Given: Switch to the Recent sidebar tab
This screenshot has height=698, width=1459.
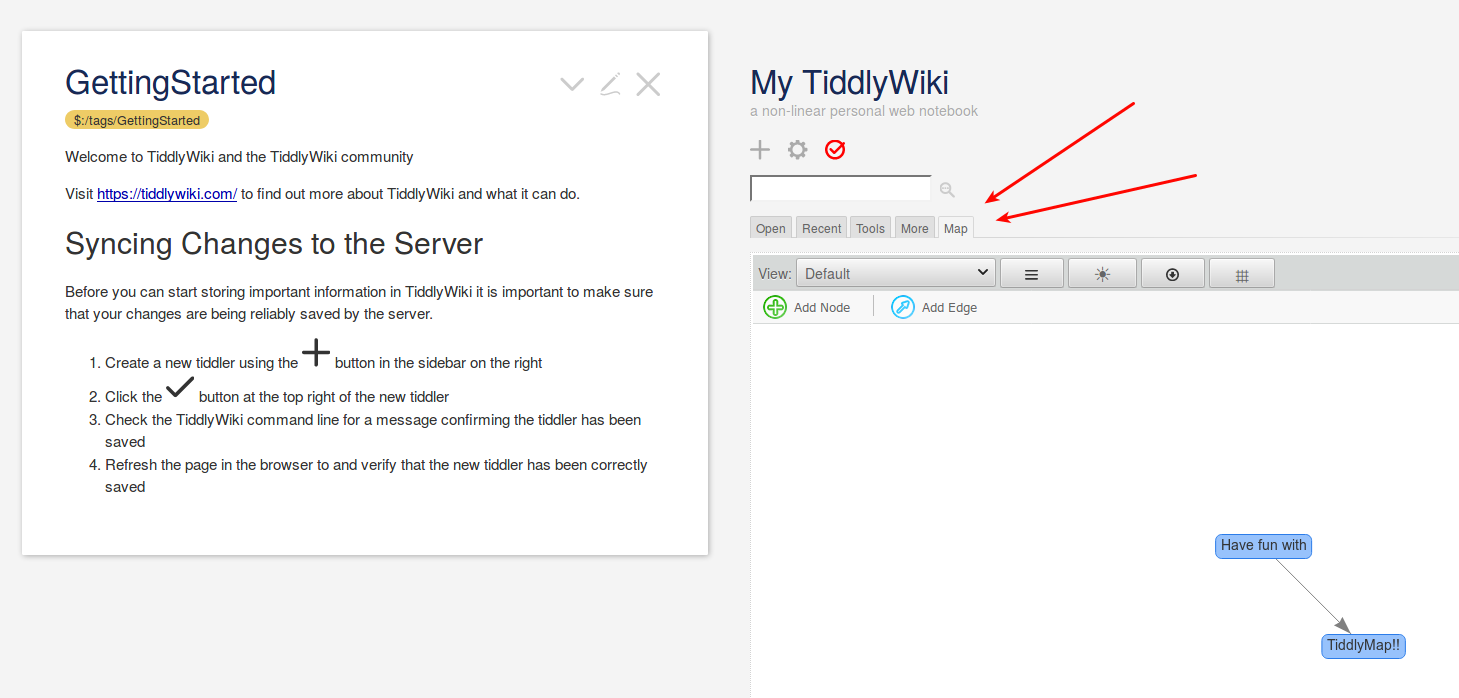Looking at the screenshot, I should tap(822, 228).
